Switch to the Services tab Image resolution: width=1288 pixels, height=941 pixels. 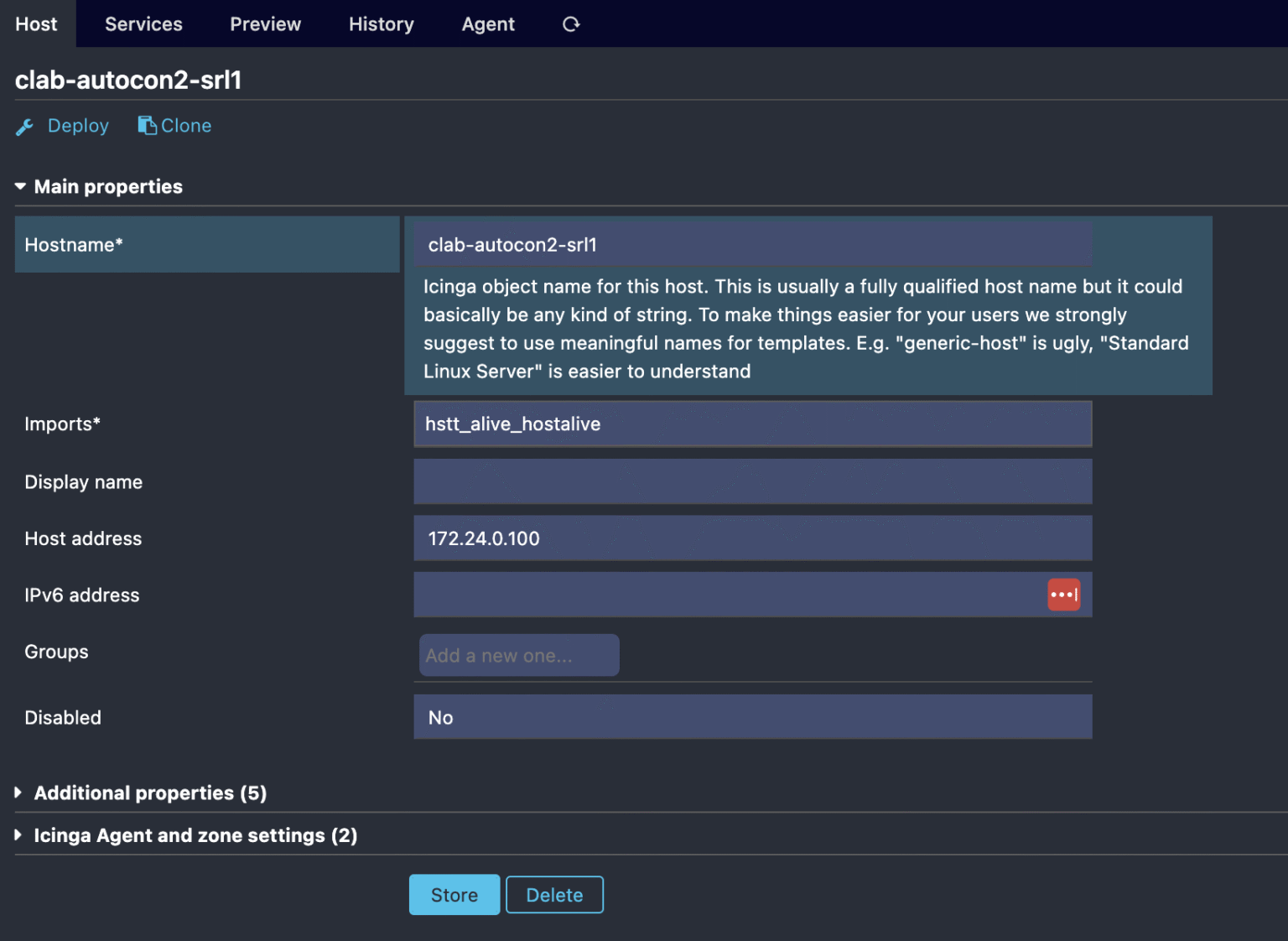[x=143, y=23]
